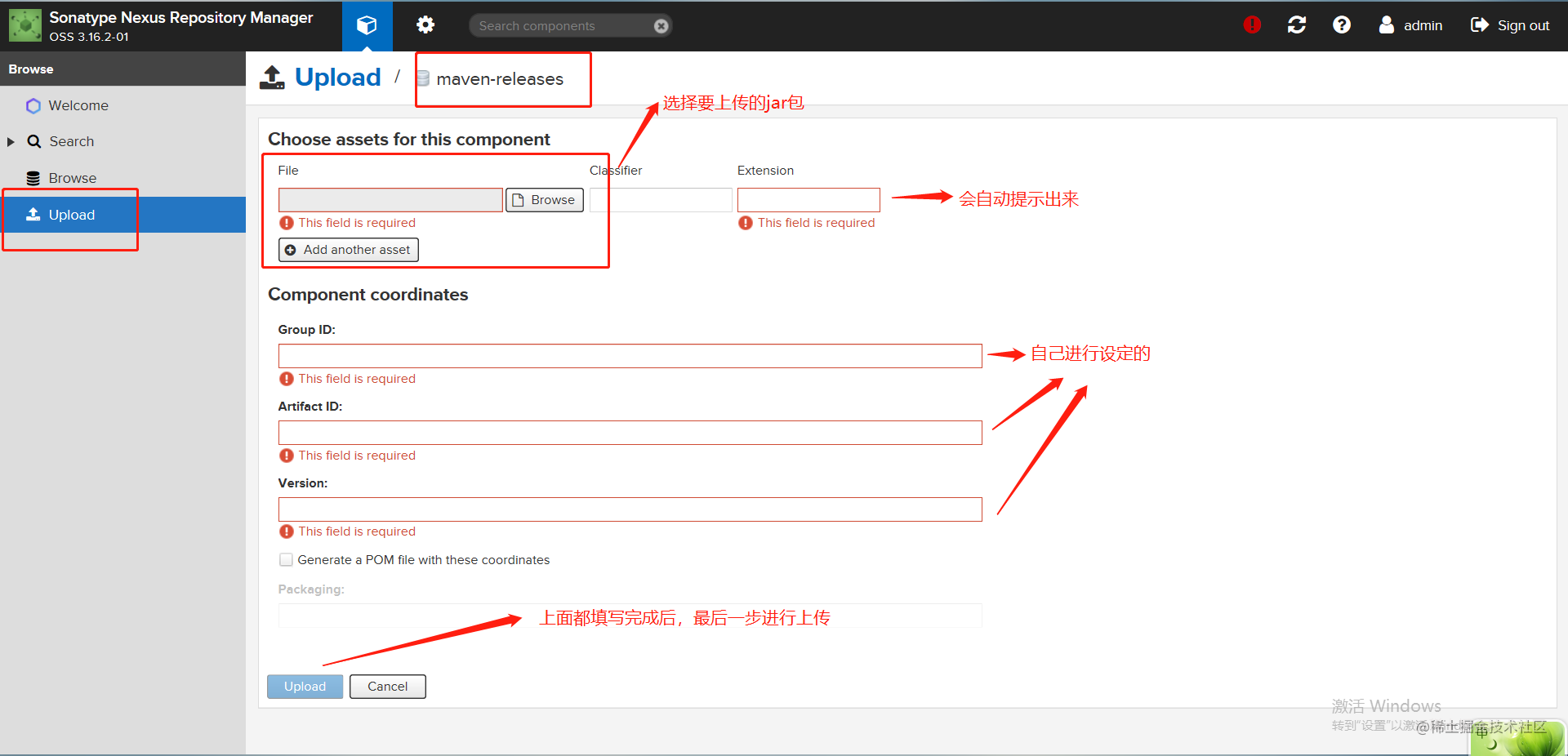This screenshot has height=756, width=1568.
Task: Open Welcome in the sidebar
Action: click(x=78, y=105)
